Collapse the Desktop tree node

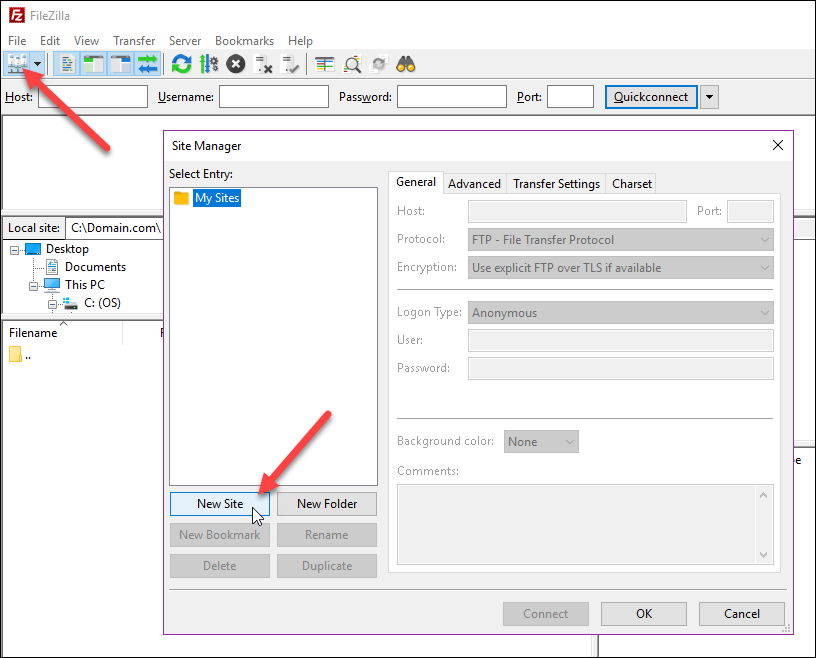coord(15,250)
